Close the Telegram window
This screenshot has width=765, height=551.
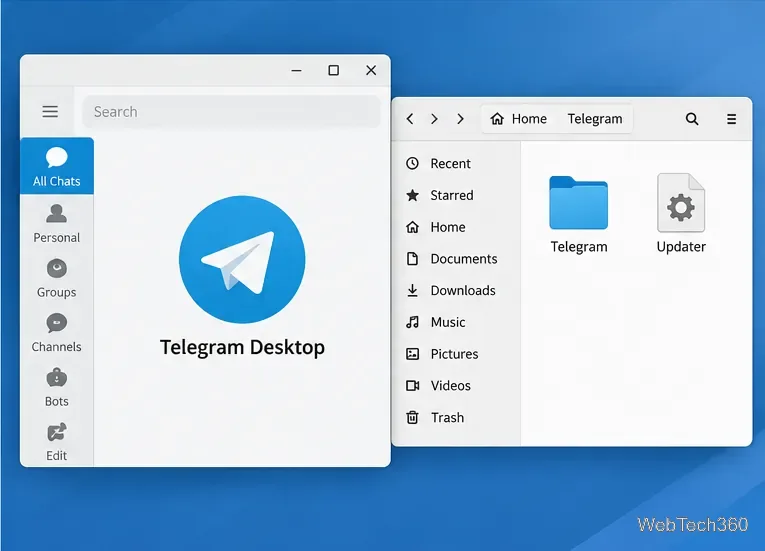[x=371, y=71]
